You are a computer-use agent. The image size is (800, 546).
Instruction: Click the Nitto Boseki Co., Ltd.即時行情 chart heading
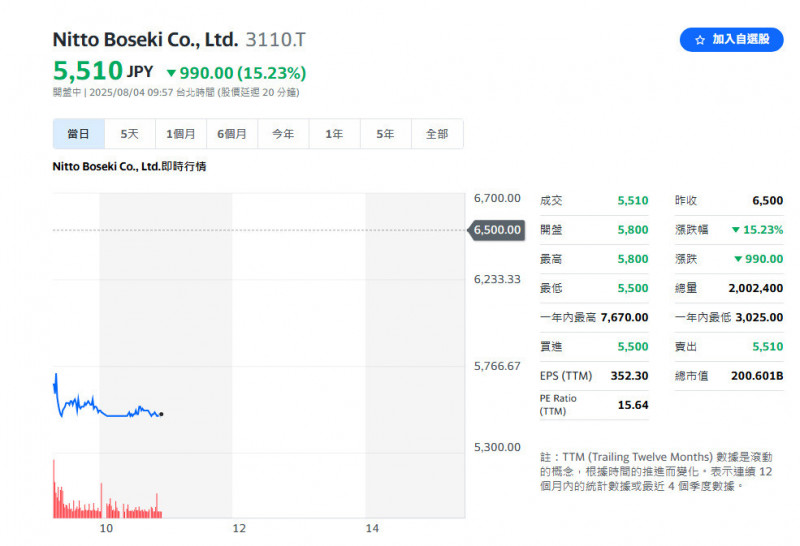129,166
